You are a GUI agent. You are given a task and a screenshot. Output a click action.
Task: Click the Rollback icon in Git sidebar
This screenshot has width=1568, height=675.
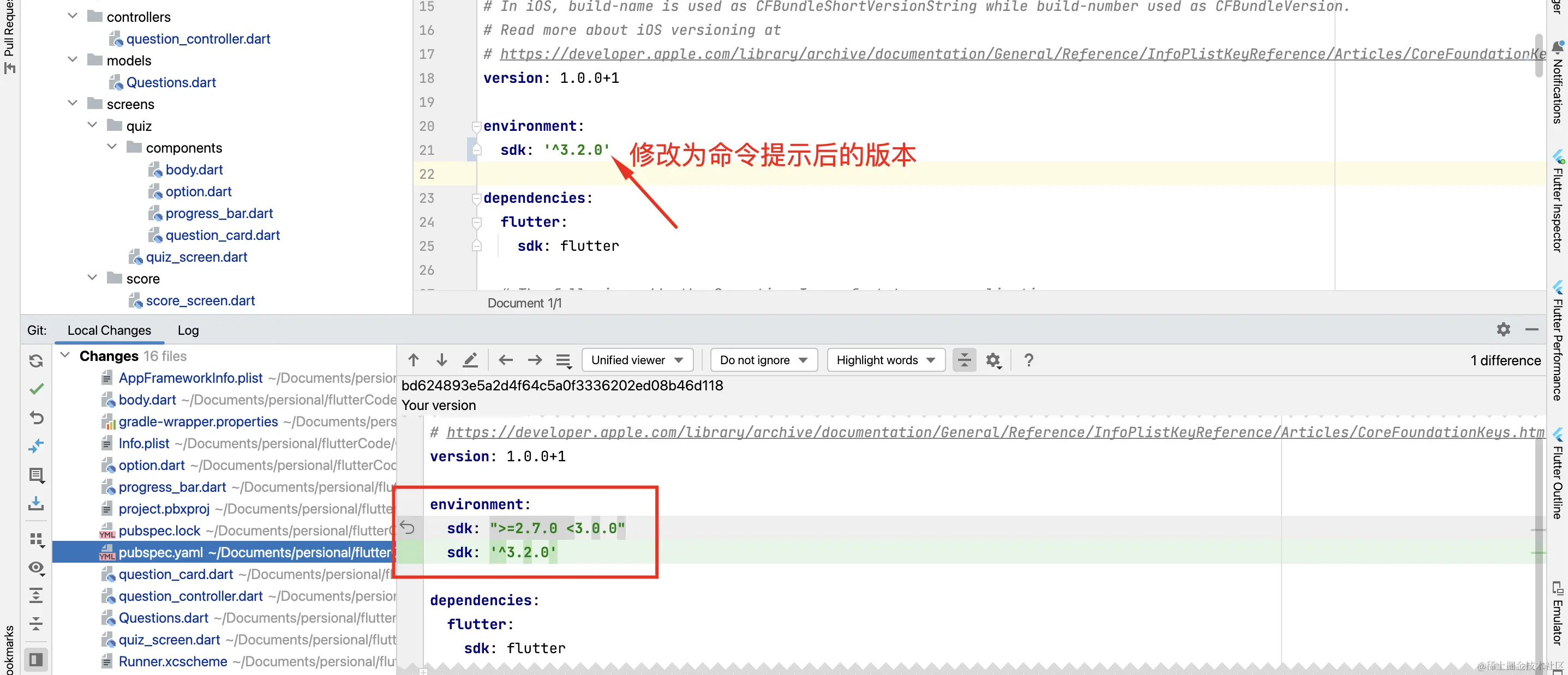point(36,417)
